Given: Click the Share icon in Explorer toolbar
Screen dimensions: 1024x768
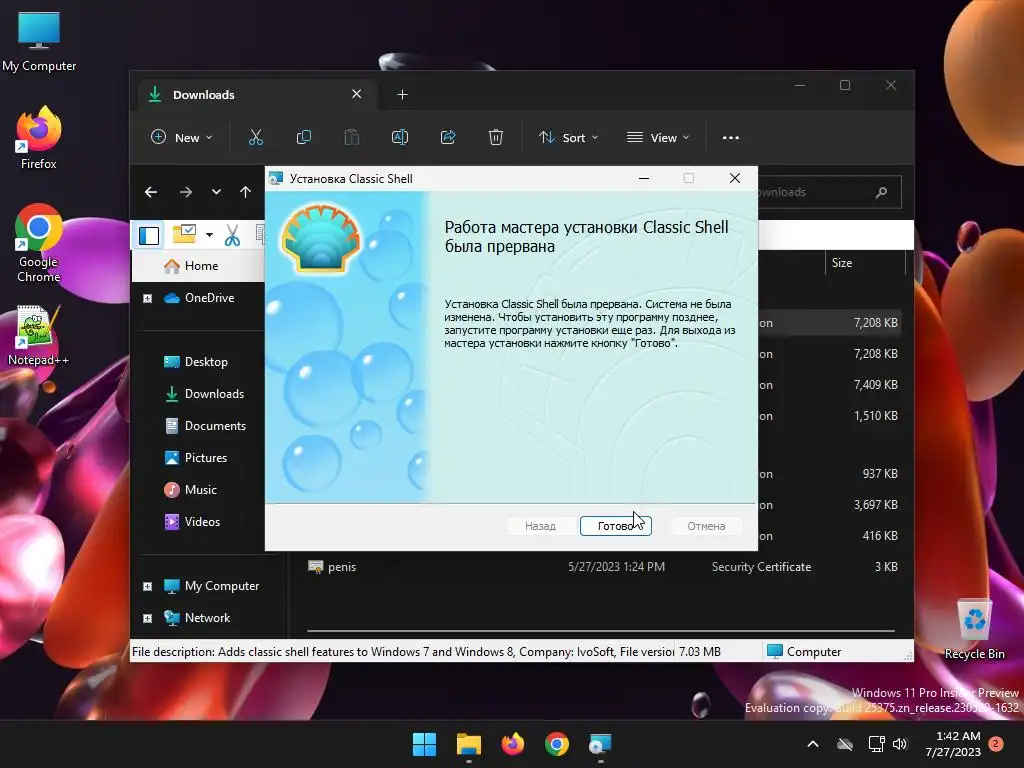Looking at the screenshot, I should point(448,137).
